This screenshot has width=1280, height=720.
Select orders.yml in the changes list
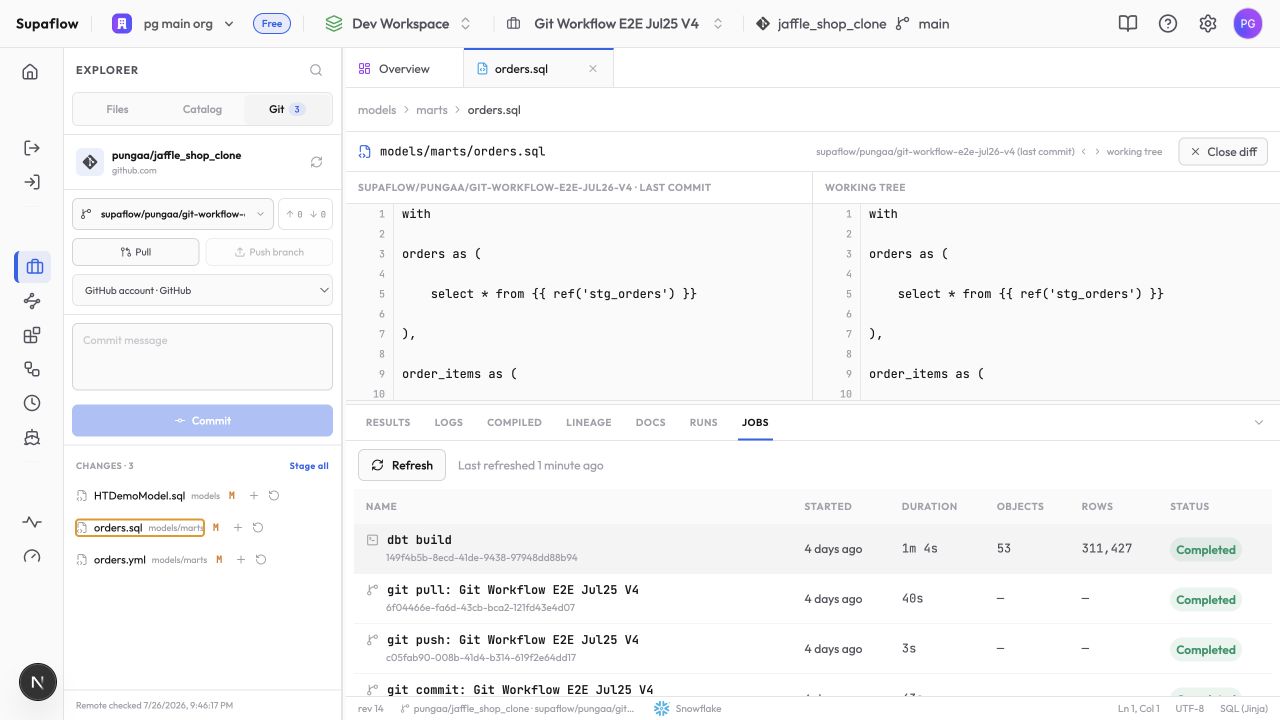click(119, 560)
